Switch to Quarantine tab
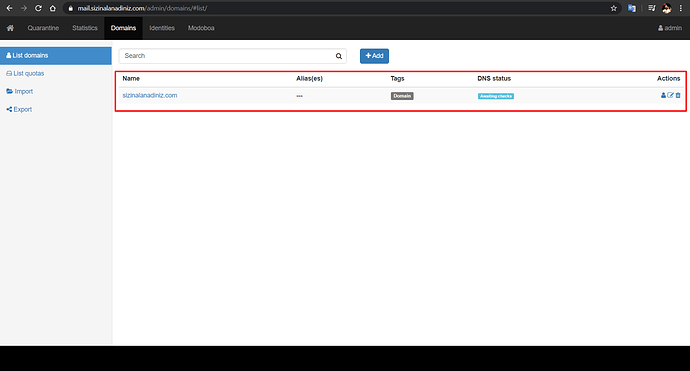690x371 pixels. [x=43, y=28]
